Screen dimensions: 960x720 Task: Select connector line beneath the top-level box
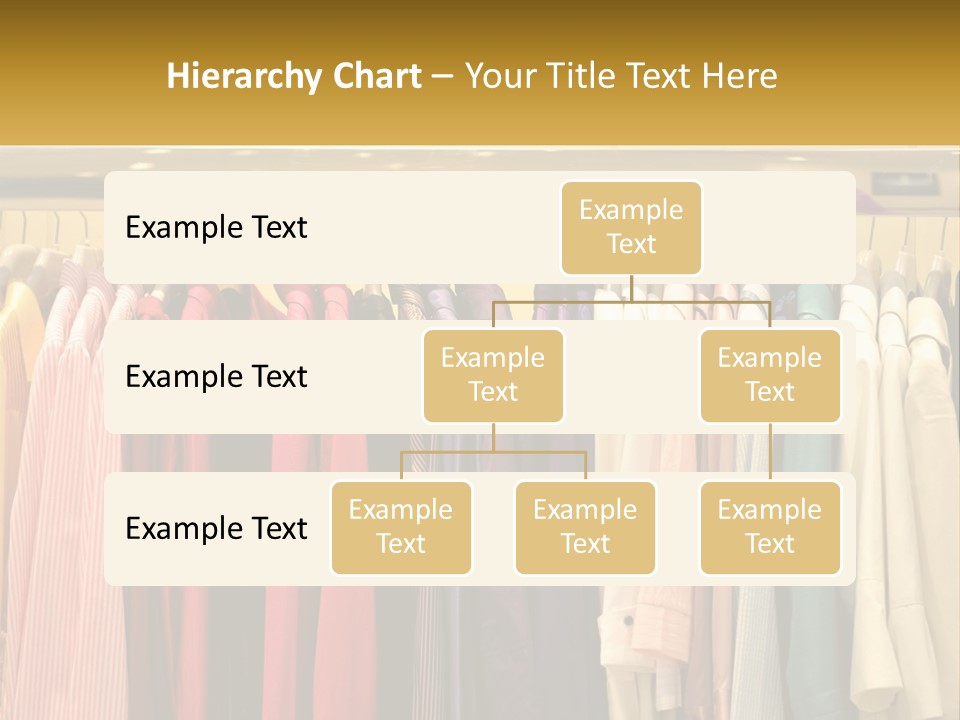631,300
